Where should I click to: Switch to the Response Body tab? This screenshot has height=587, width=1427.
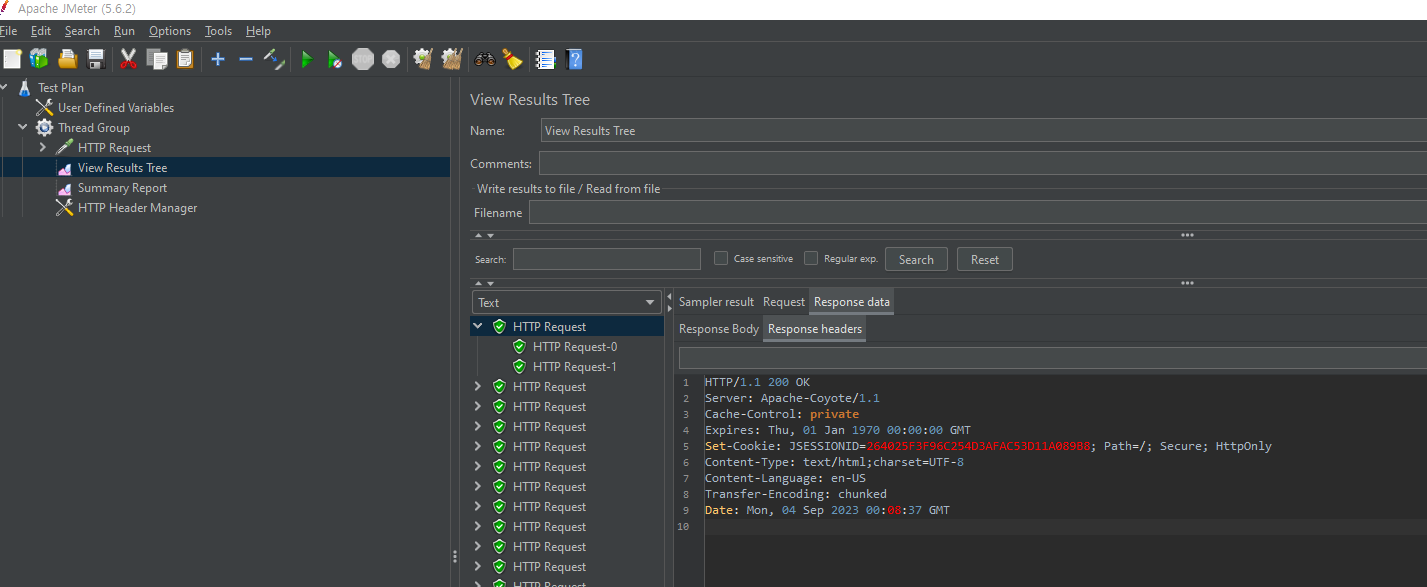pyautogui.click(x=719, y=329)
